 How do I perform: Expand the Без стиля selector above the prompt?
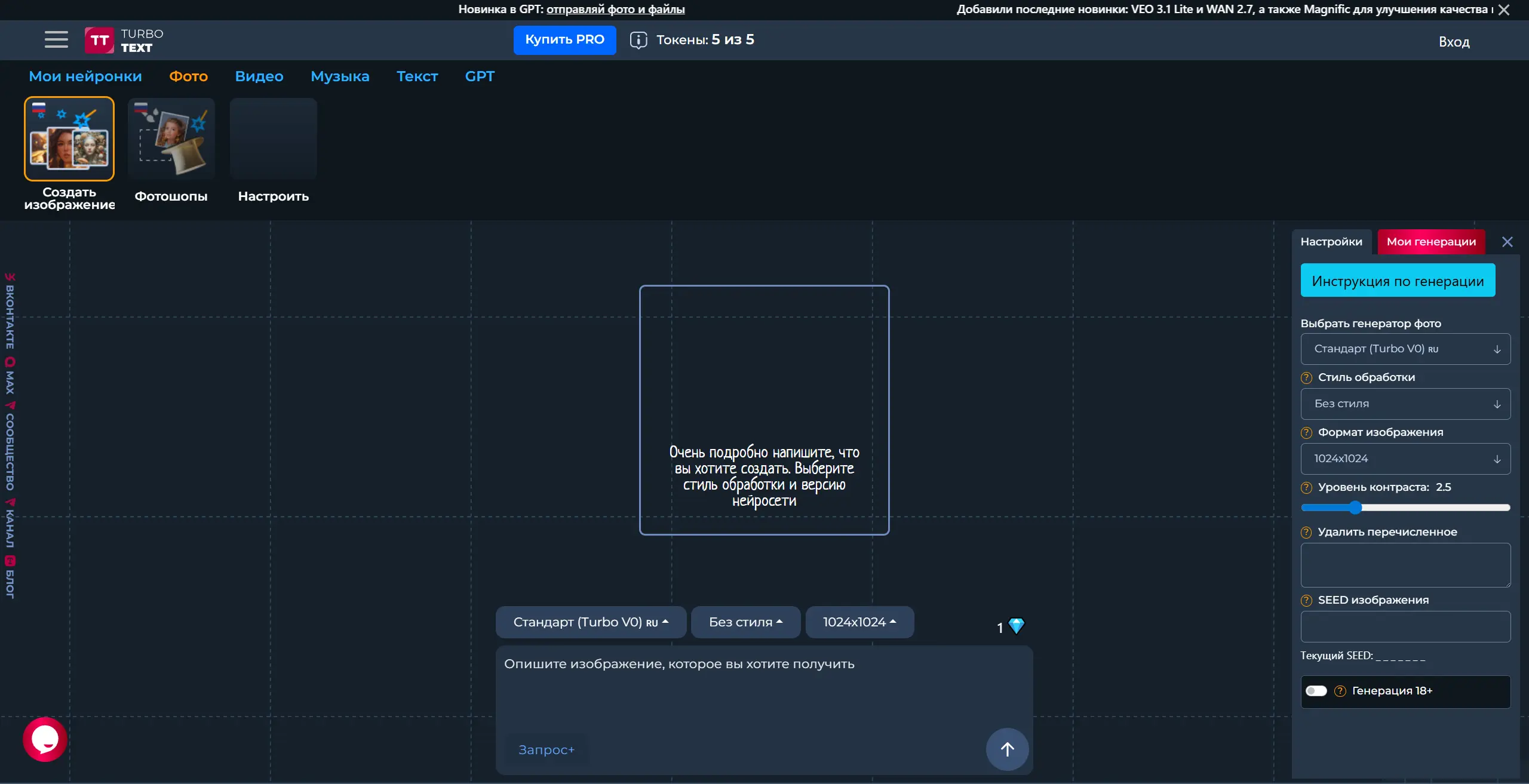click(745, 622)
